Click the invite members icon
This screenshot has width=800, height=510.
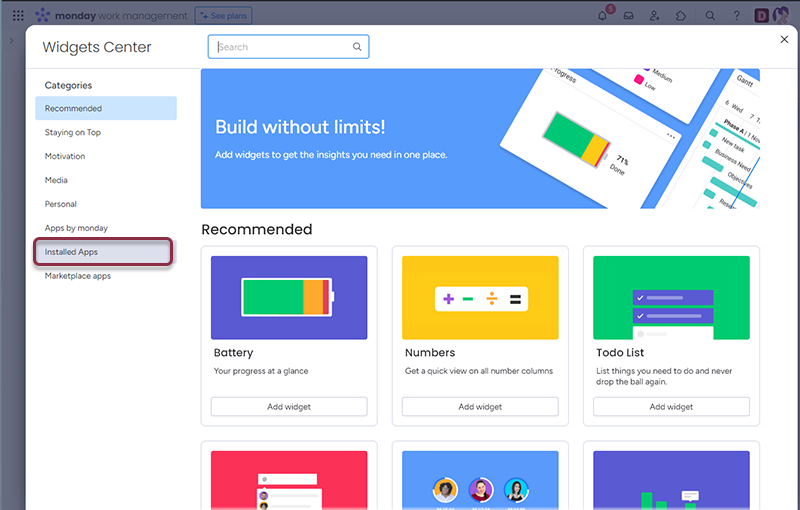(x=655, y=16)
